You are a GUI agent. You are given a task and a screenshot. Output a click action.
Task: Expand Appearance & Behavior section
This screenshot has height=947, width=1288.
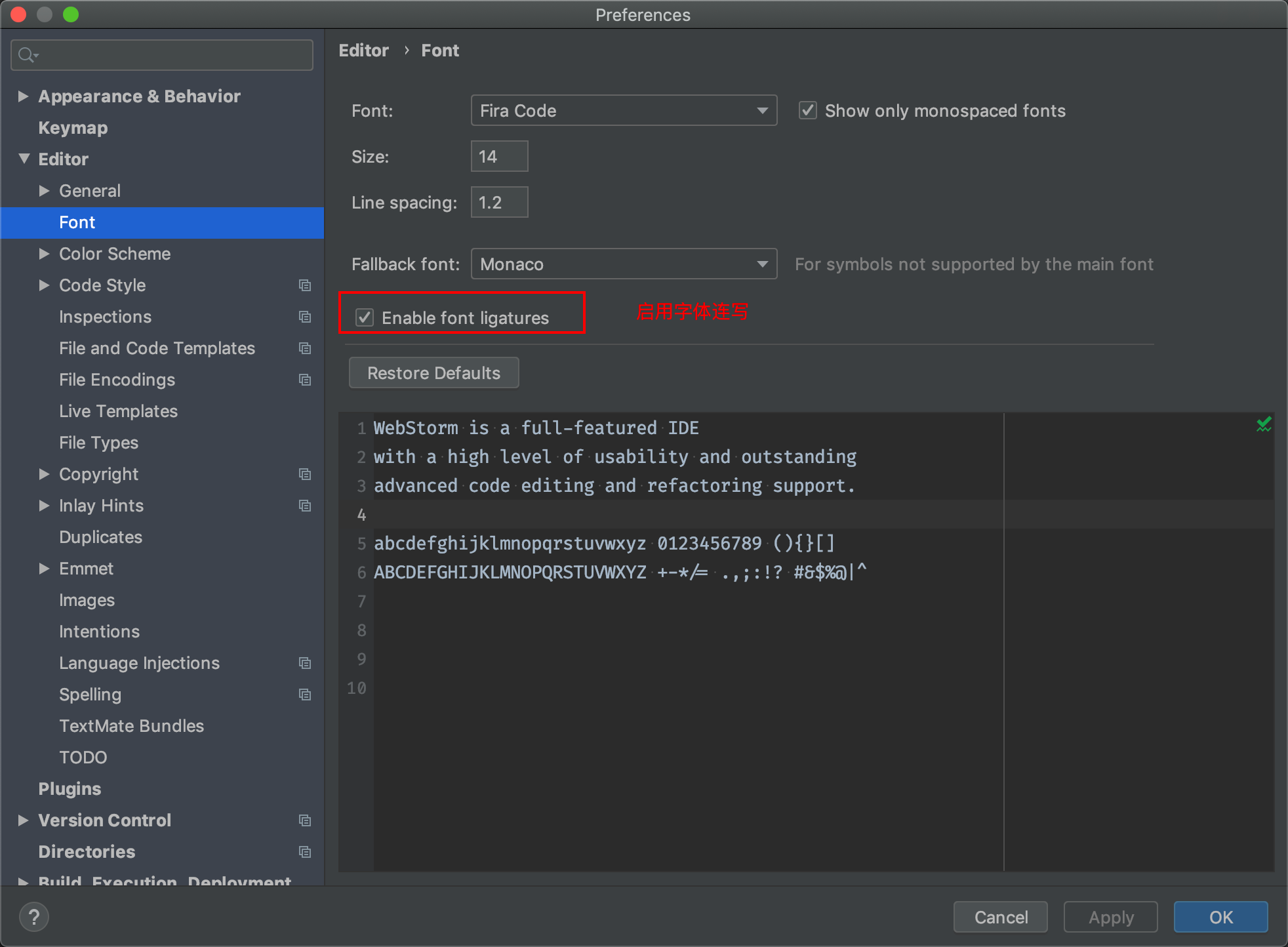pyautogui.click(x=24, y=96)
